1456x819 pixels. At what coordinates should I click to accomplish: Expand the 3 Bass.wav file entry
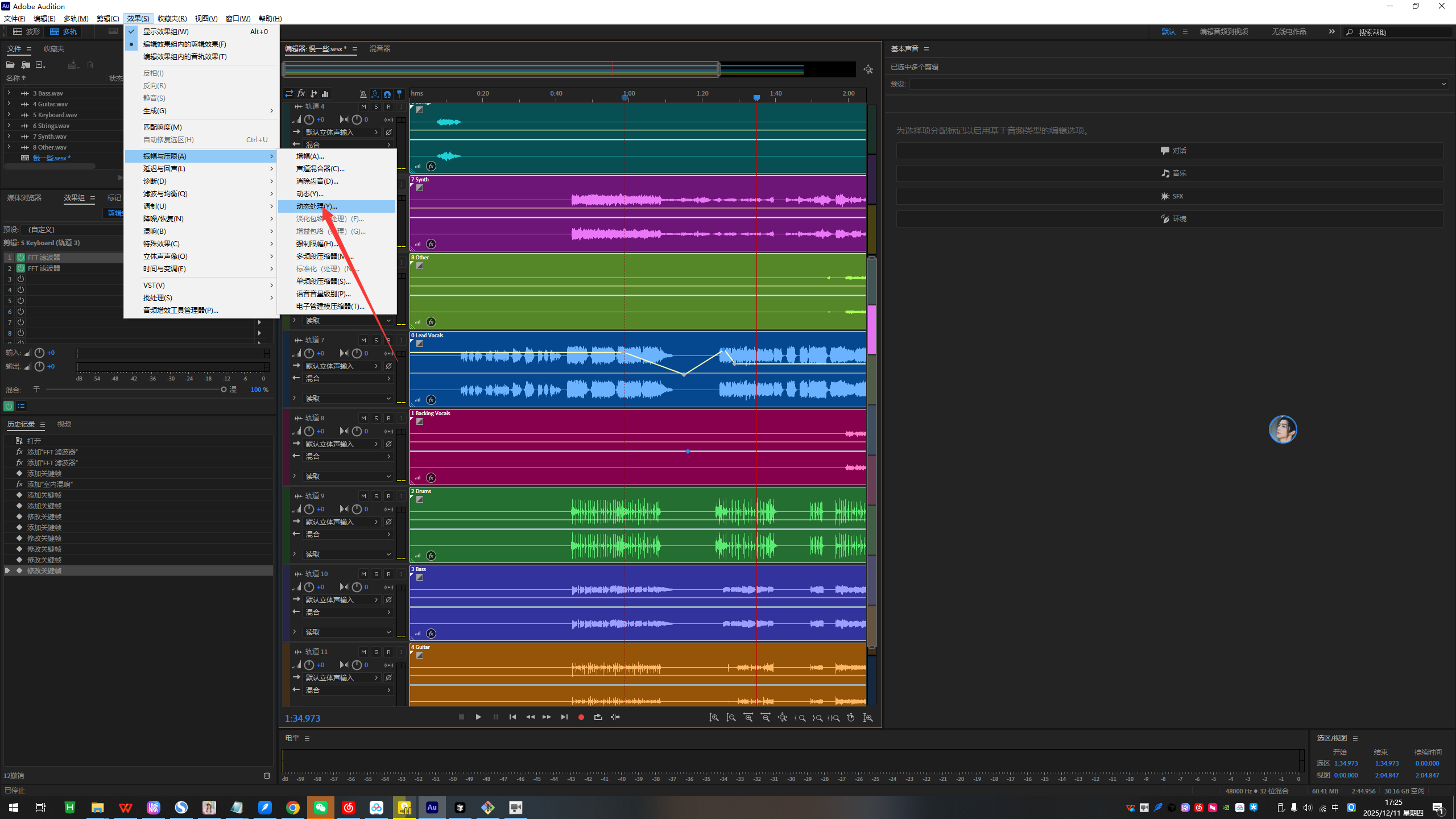coord(9,93)
